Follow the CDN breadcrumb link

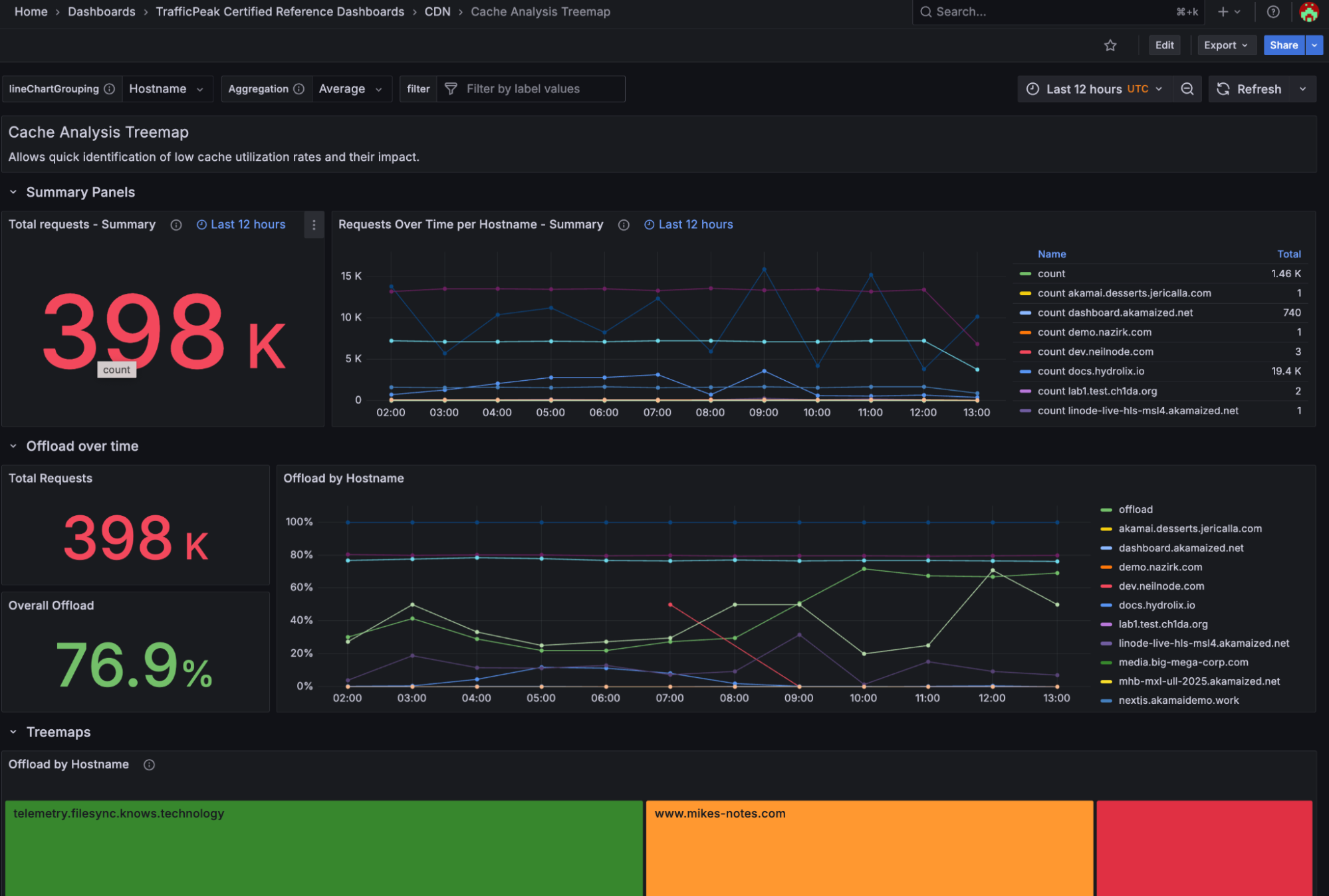click(x=437, y=11)
